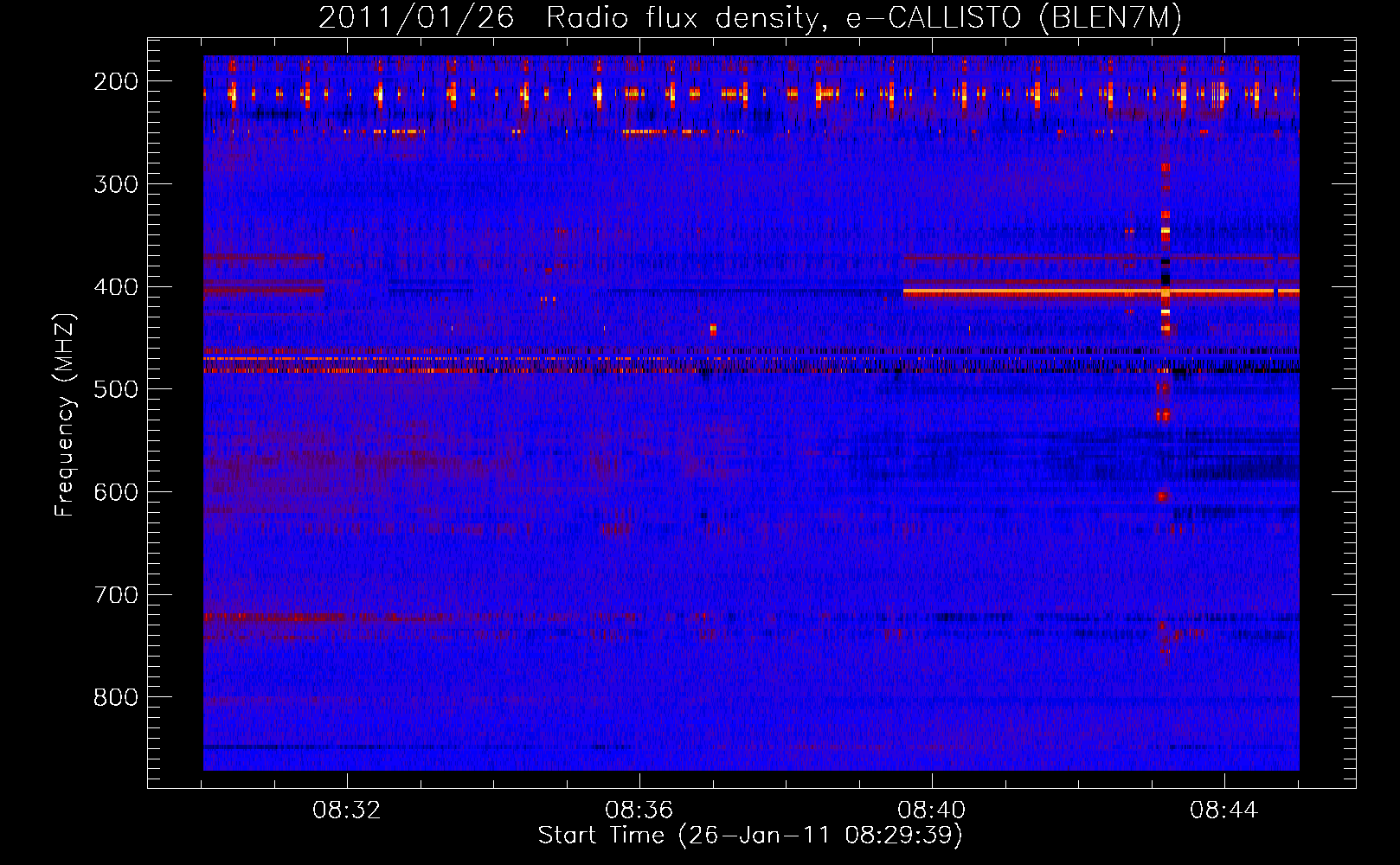Click the 08:44 time tick label
1400x865 pixels.
coord(1224,811)
